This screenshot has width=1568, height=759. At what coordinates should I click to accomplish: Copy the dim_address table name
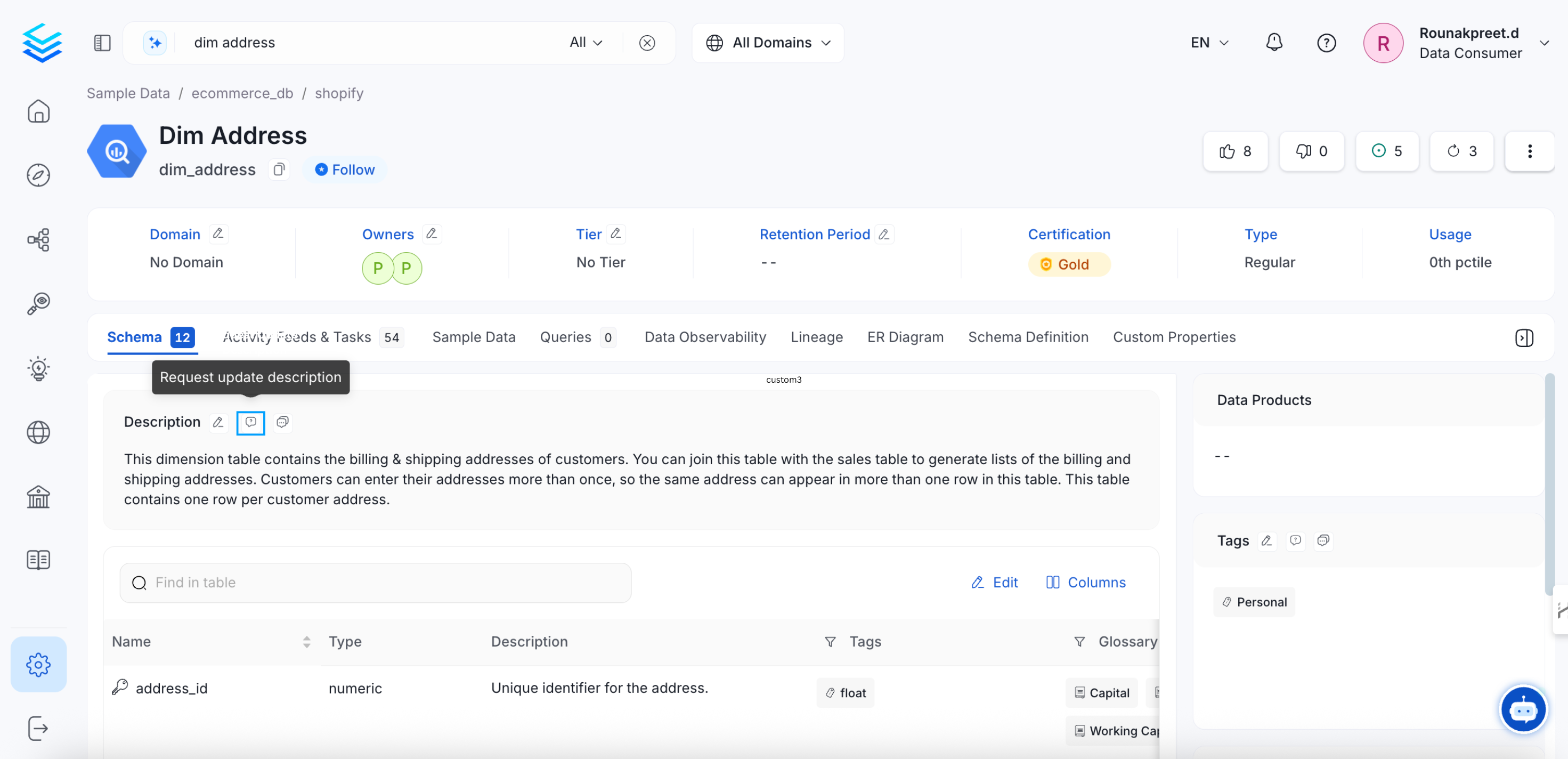pyautogui.click(x=279, y=169)
